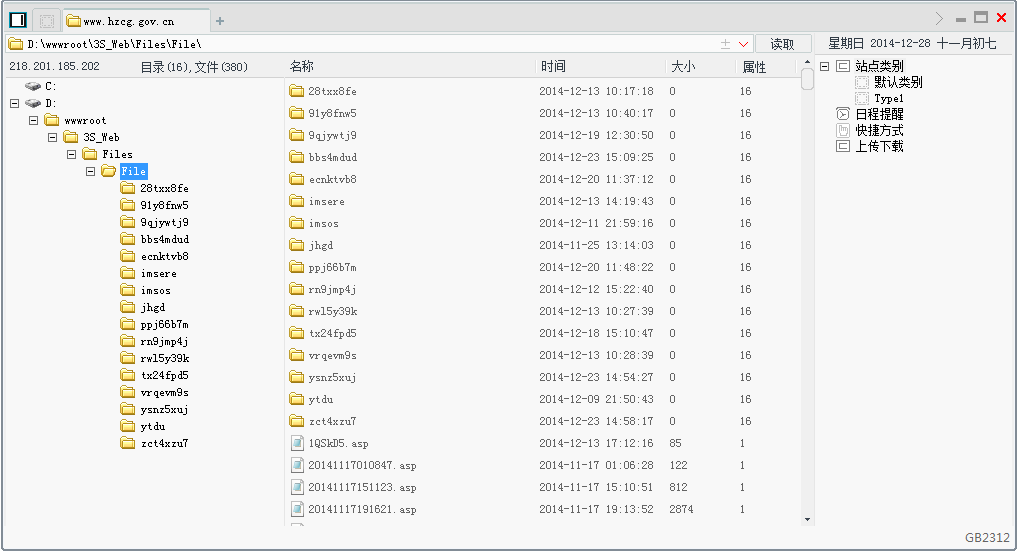The image size is (1021, 551).
Task: Collapse the 站点类别 node
Action: click(824, 66)
